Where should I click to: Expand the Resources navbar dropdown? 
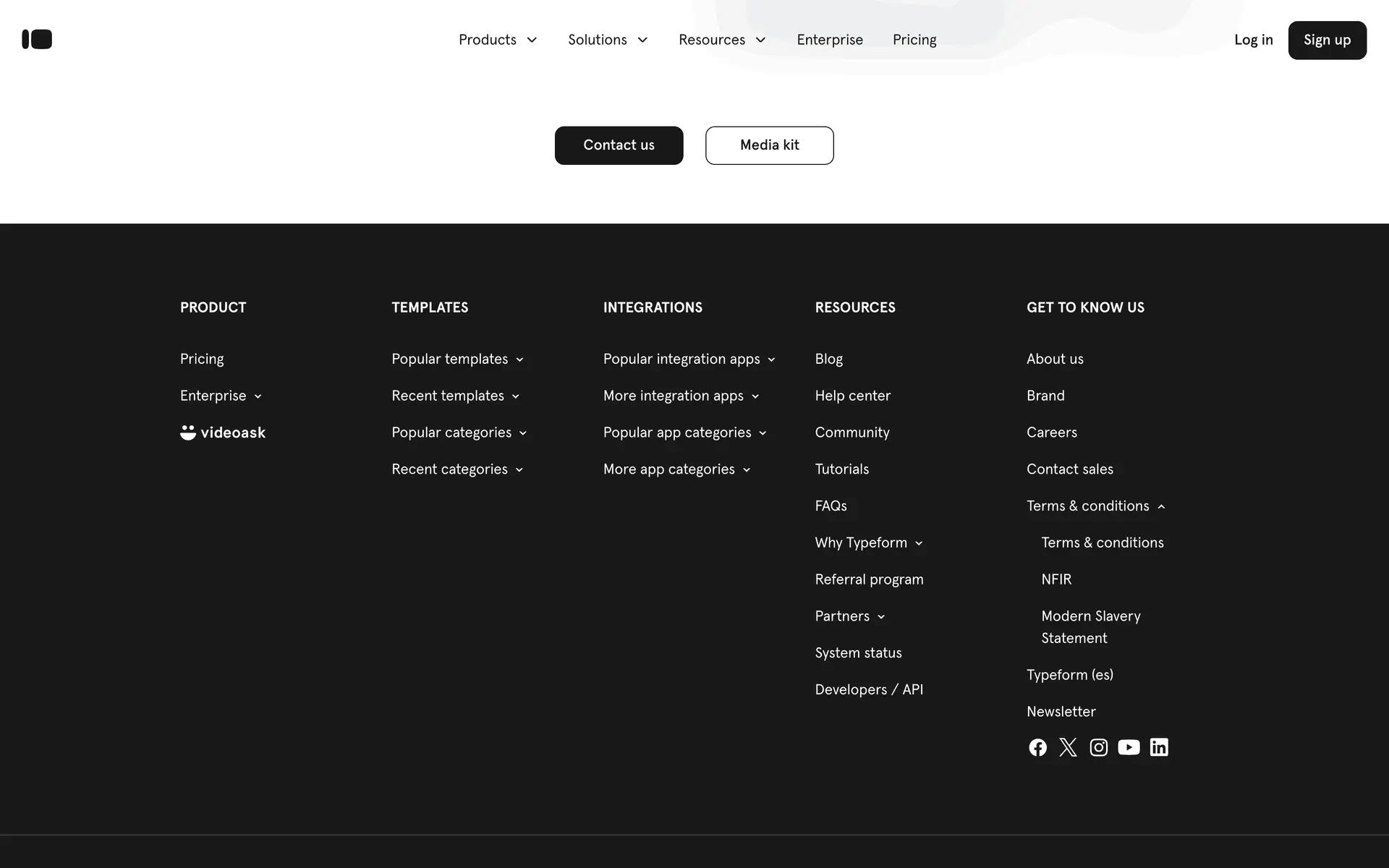coord(722,40)
